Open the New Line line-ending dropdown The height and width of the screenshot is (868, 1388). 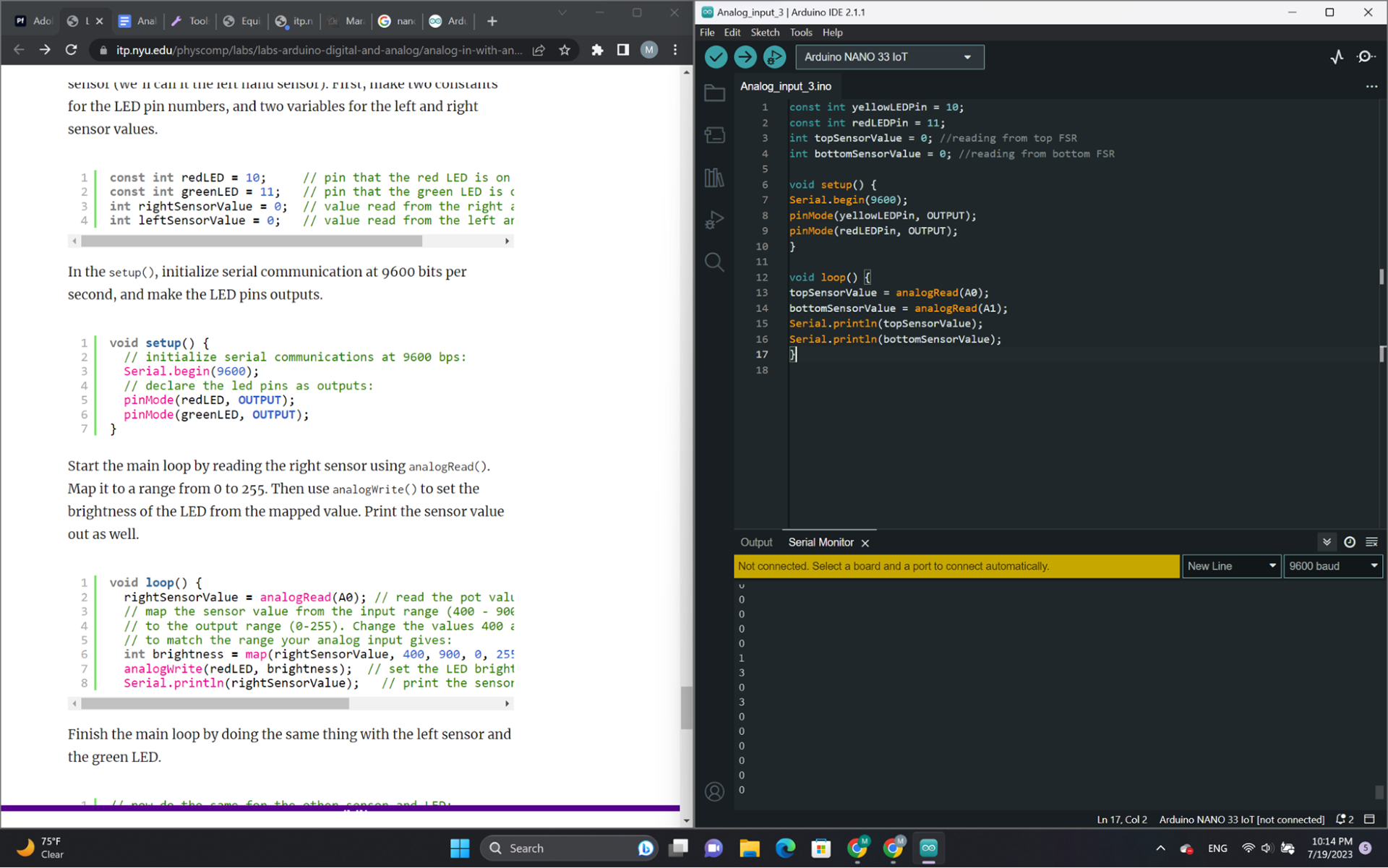1232,566
